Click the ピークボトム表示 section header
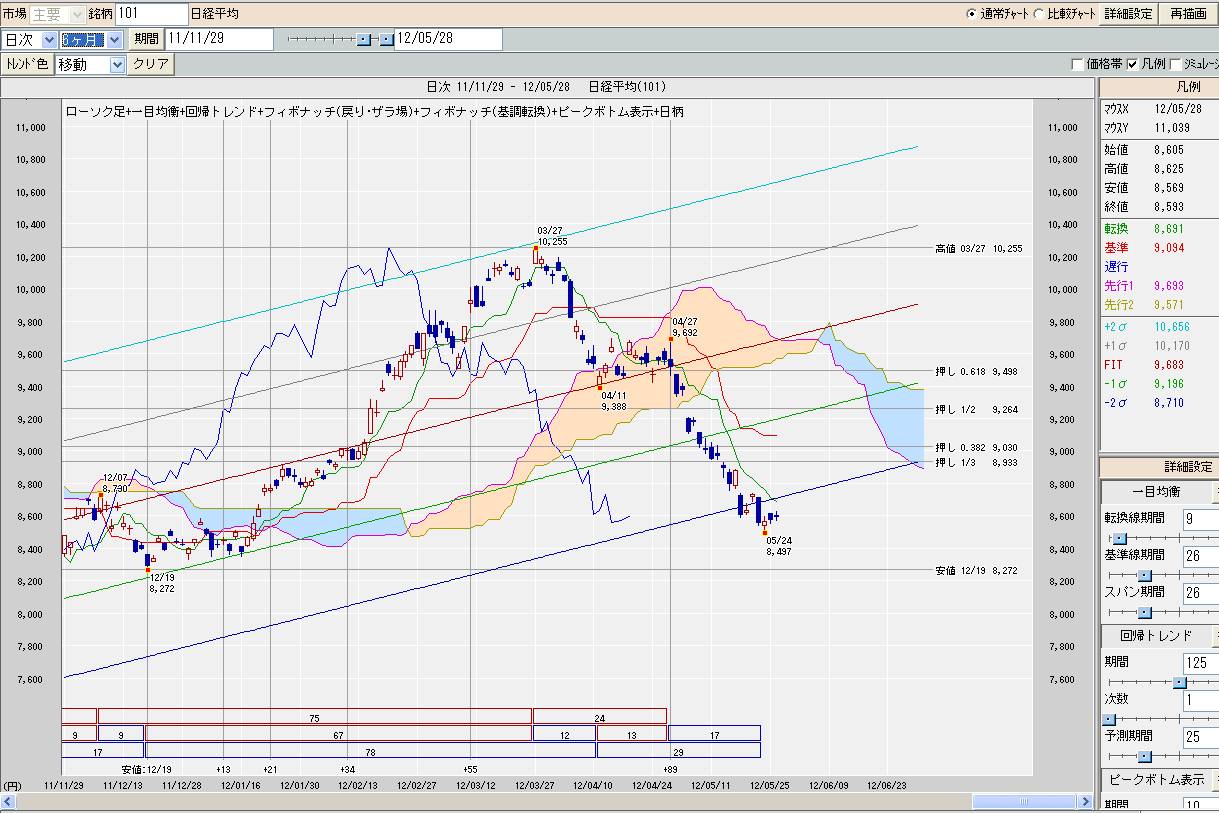 [1156, 780]
